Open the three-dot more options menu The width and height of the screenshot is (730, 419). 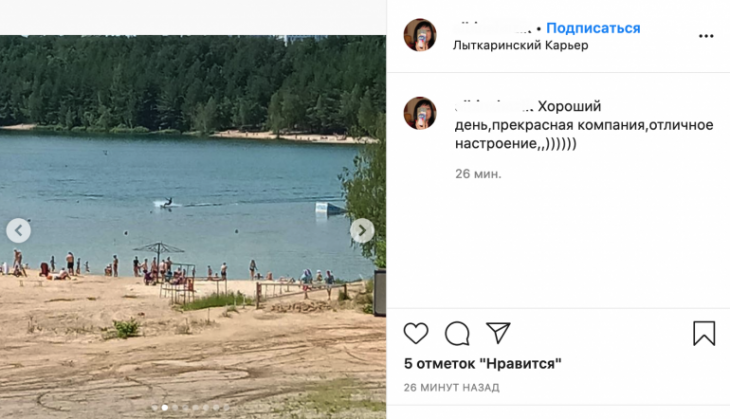706,36
